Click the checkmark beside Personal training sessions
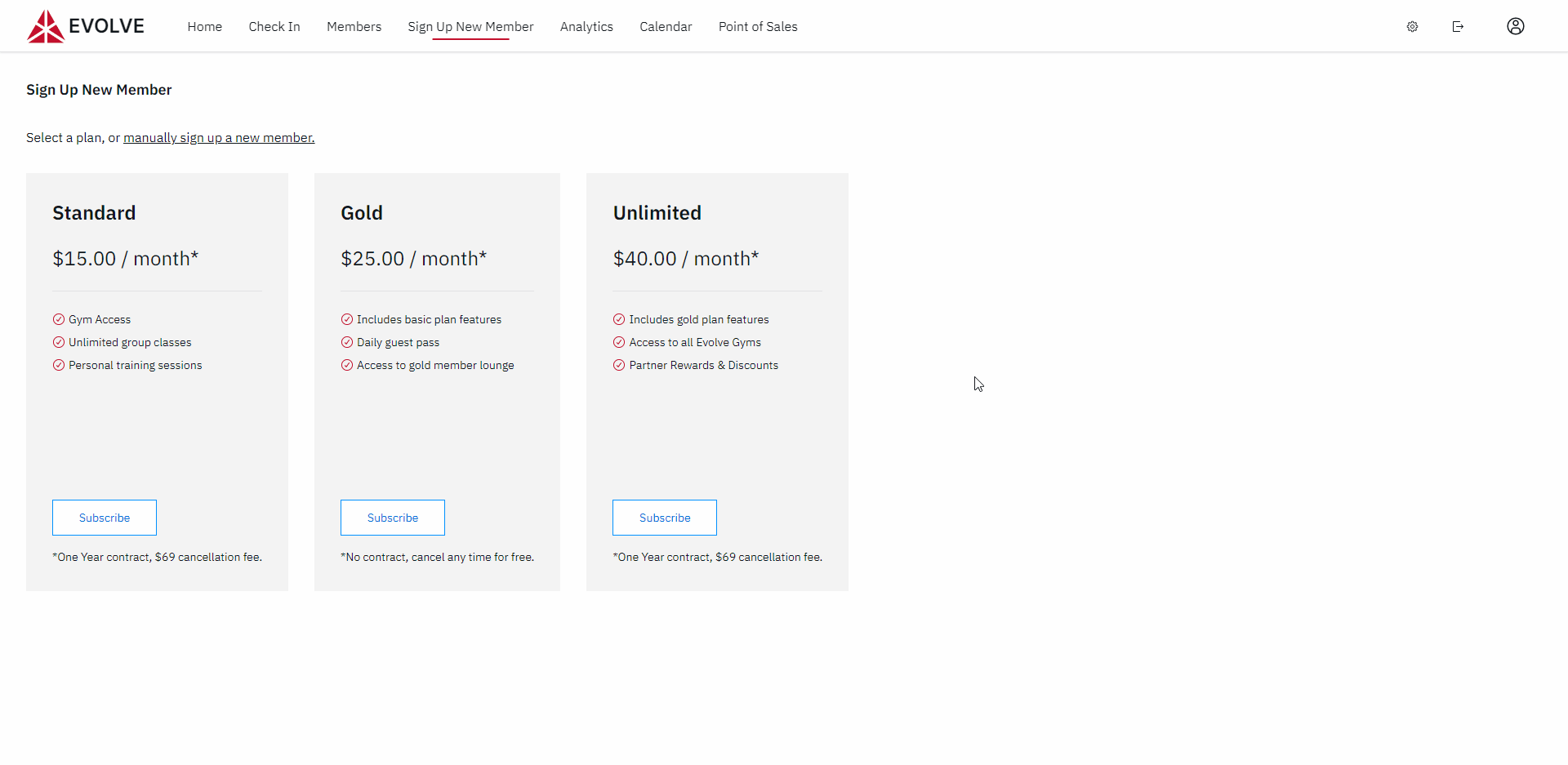This screenshot has width=1568, height=765. [x=58, y=365]
